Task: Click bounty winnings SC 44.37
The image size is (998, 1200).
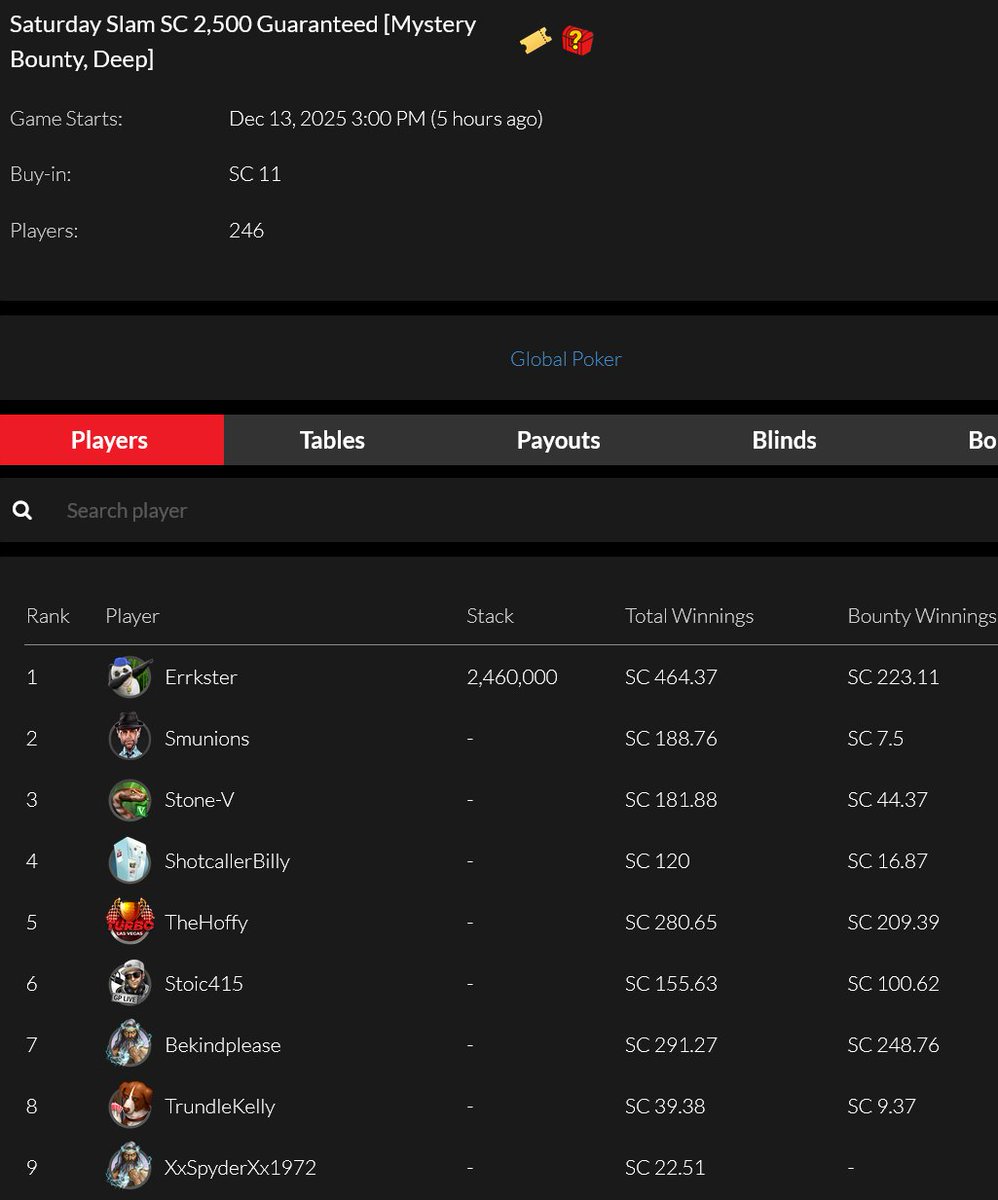Action: (x=887, y=800)
